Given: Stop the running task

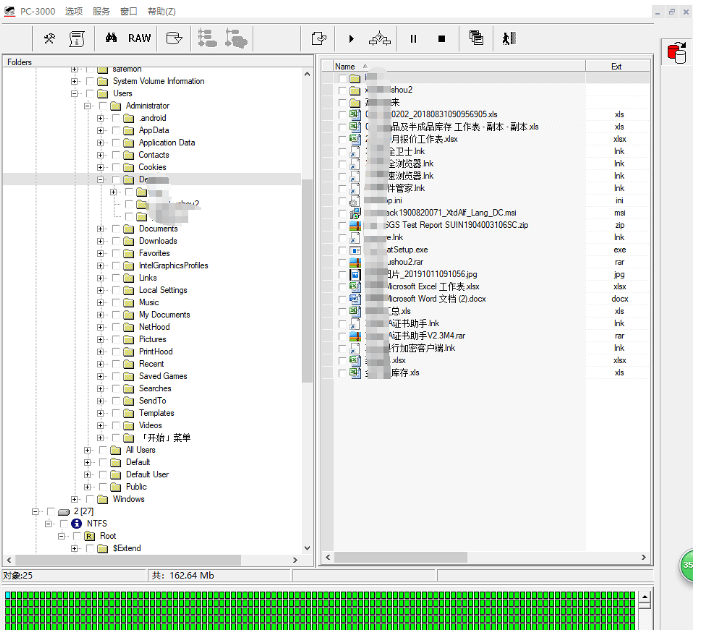Looking at the screenshot, I should [442, 39].
